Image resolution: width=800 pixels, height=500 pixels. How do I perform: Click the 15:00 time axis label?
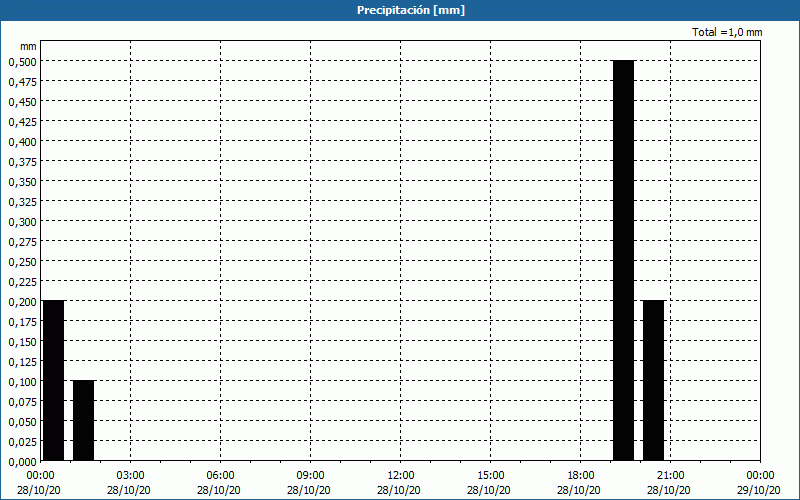click(491, 476)
